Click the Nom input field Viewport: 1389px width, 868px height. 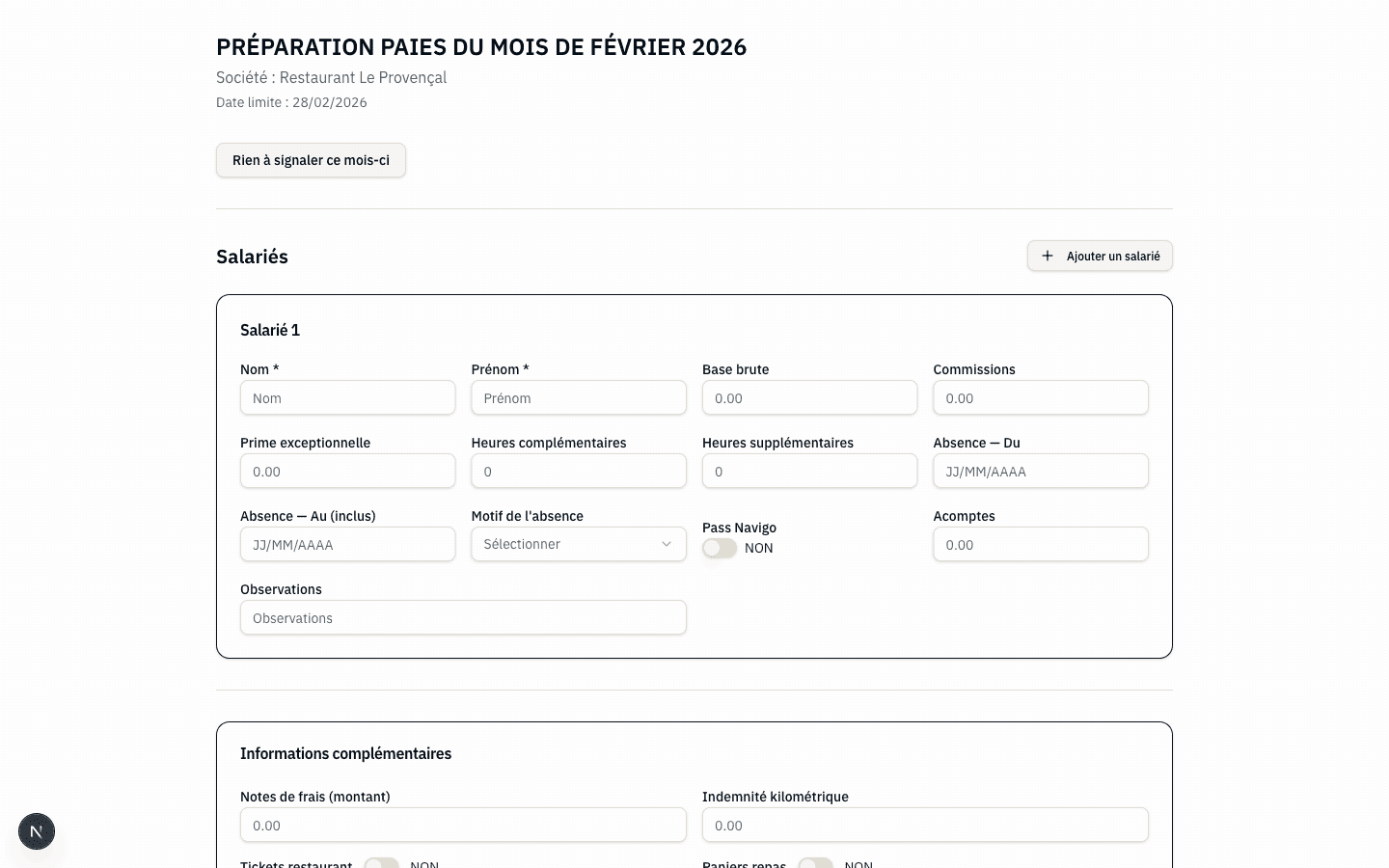pos(347,397)
